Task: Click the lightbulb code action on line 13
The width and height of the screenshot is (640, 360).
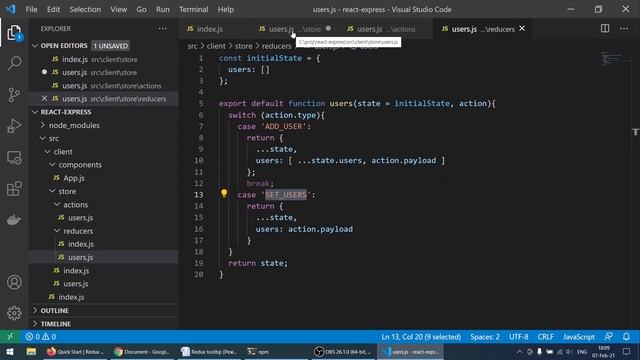Action: click(224, 193)
